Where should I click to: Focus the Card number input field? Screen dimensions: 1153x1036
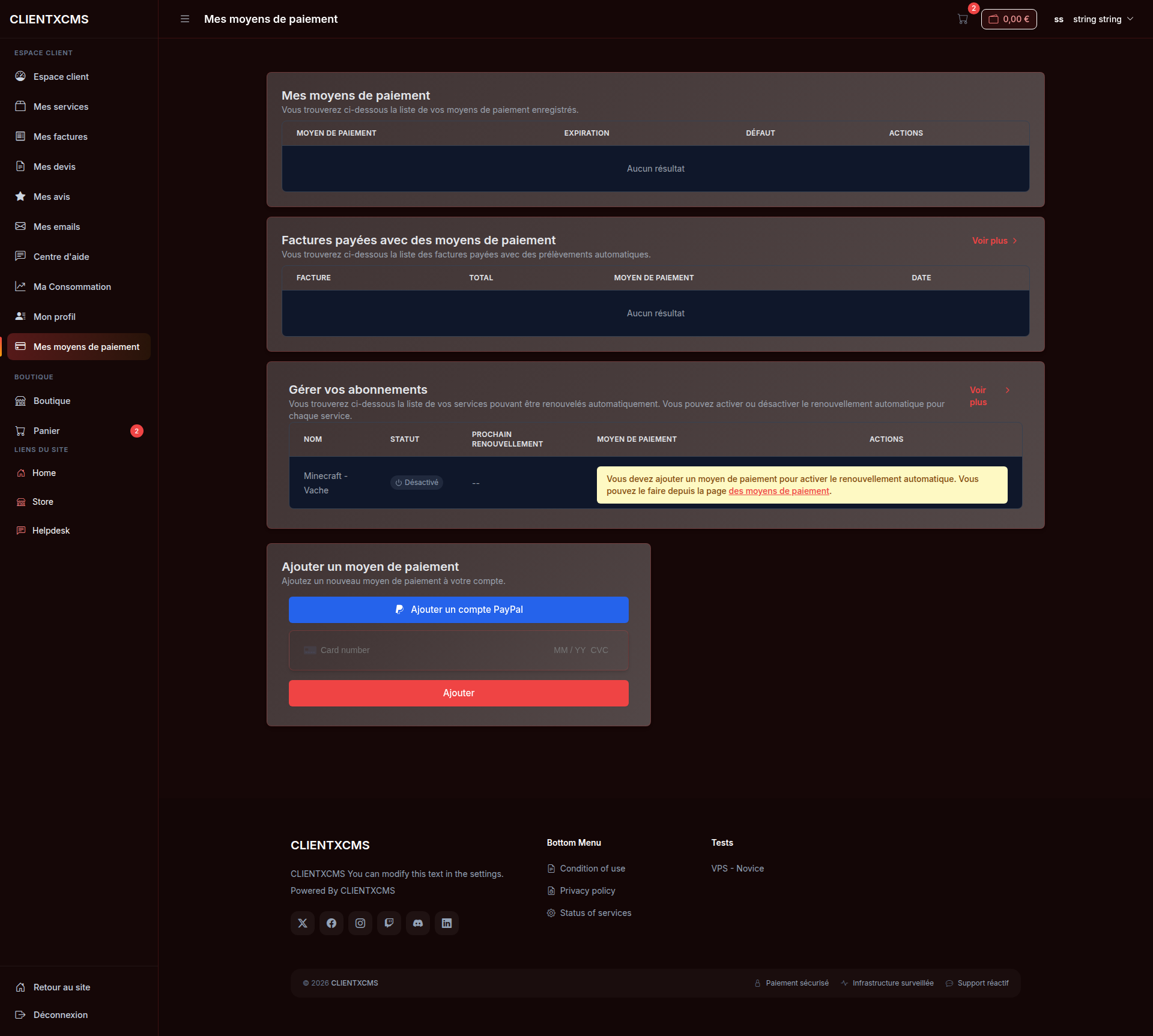[x=459, y=650]
